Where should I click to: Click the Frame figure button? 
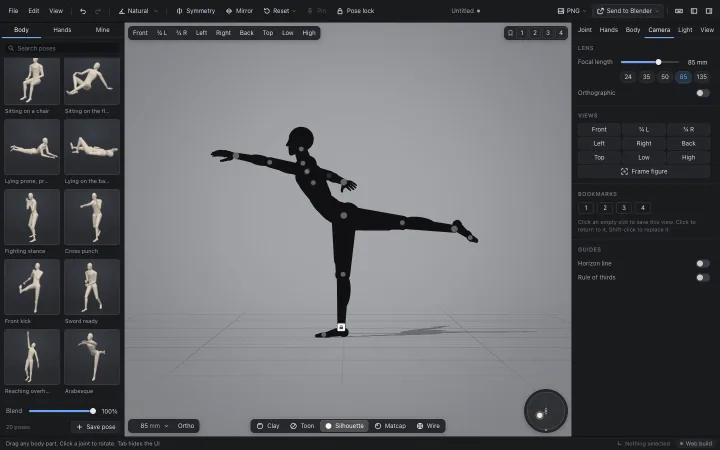tap(644, 172)
